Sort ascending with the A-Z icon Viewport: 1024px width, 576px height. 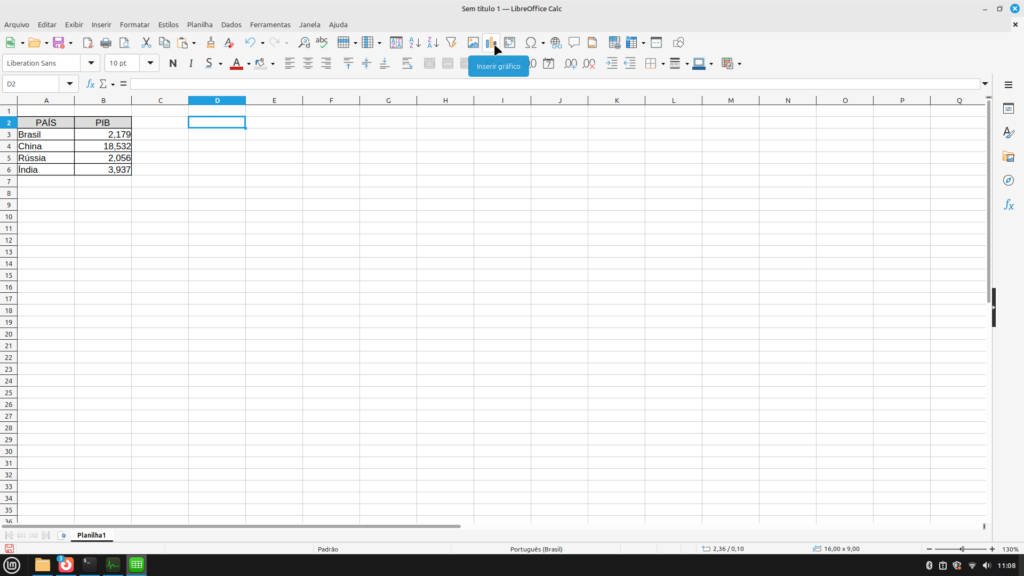click(x=415, y=43)
